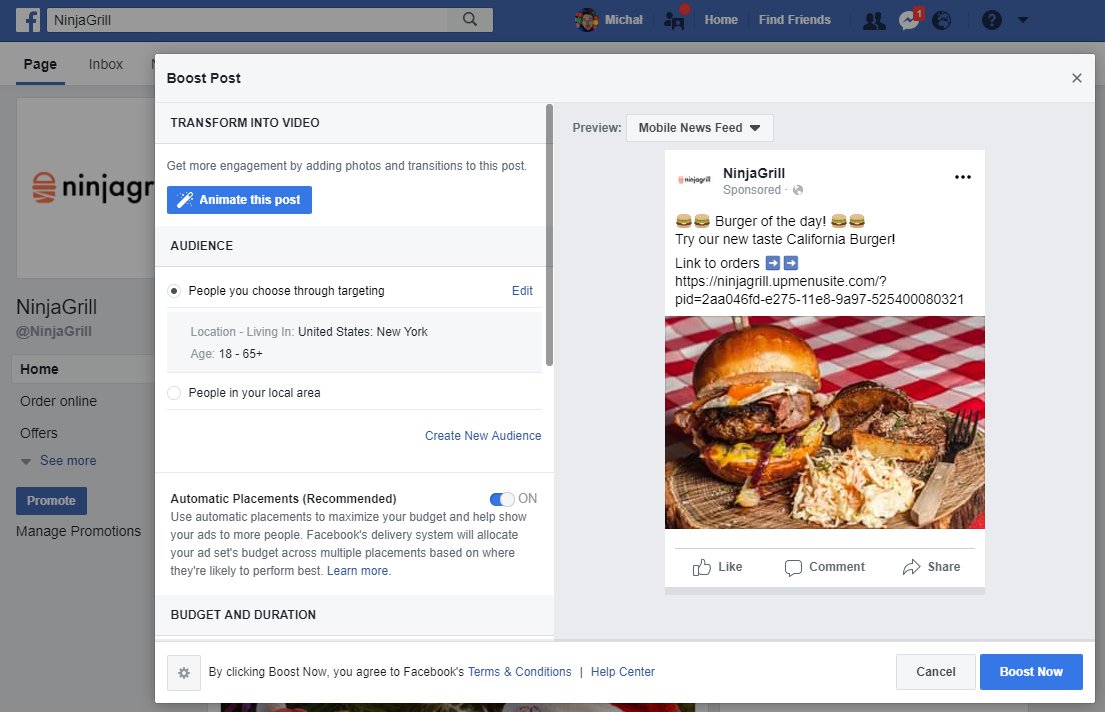Open the friend requests icon
Screen dimensions: 1105x712
pyautogui.click(x=874, y=20)
